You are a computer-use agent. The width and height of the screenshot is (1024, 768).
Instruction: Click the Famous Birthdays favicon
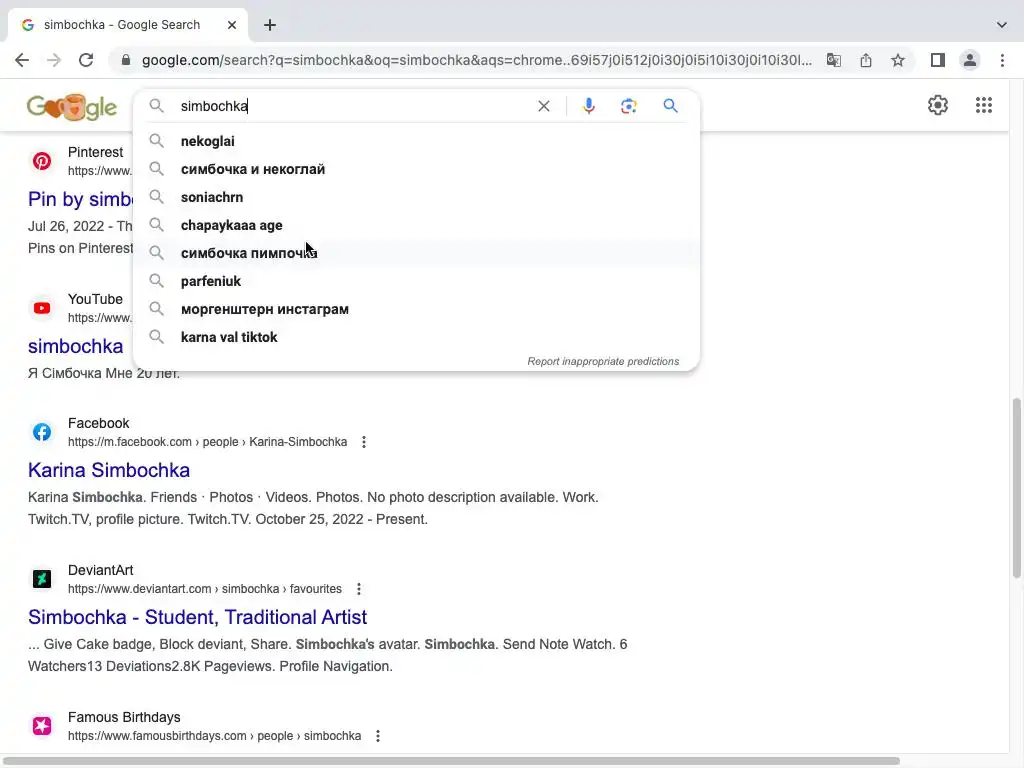[42, 726]
